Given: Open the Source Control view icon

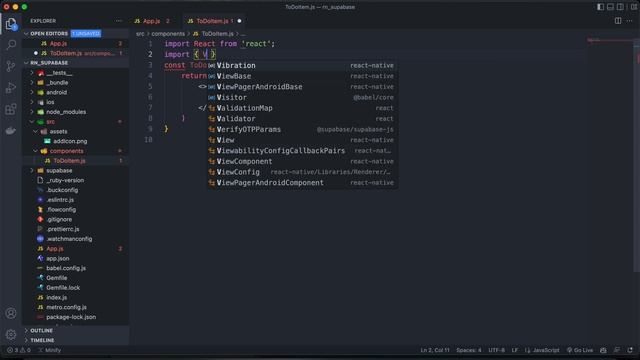Looking at the screenshot, I should point(11,66).
